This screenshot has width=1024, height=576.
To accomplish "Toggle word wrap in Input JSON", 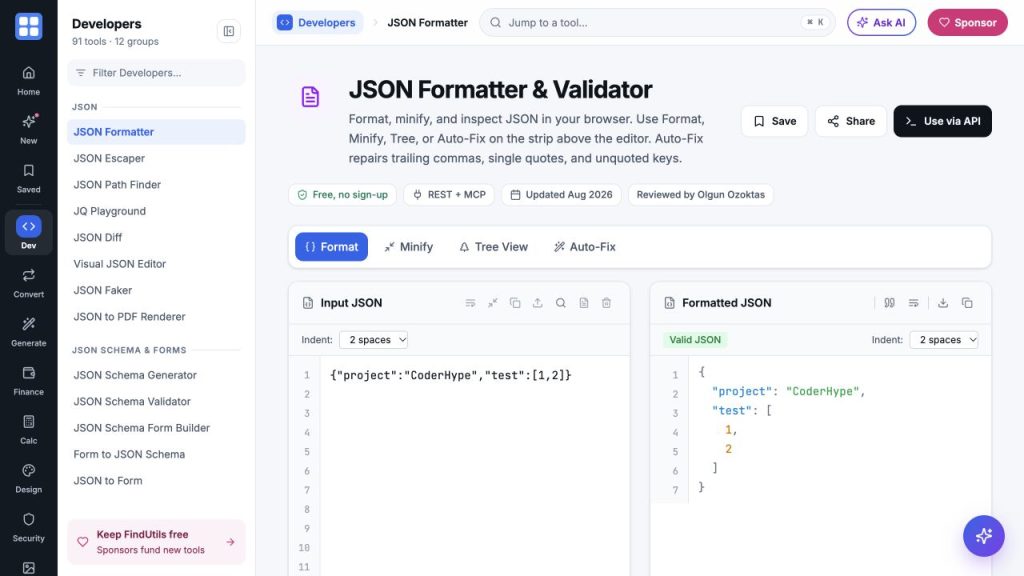I will click(x=470, y=303).
